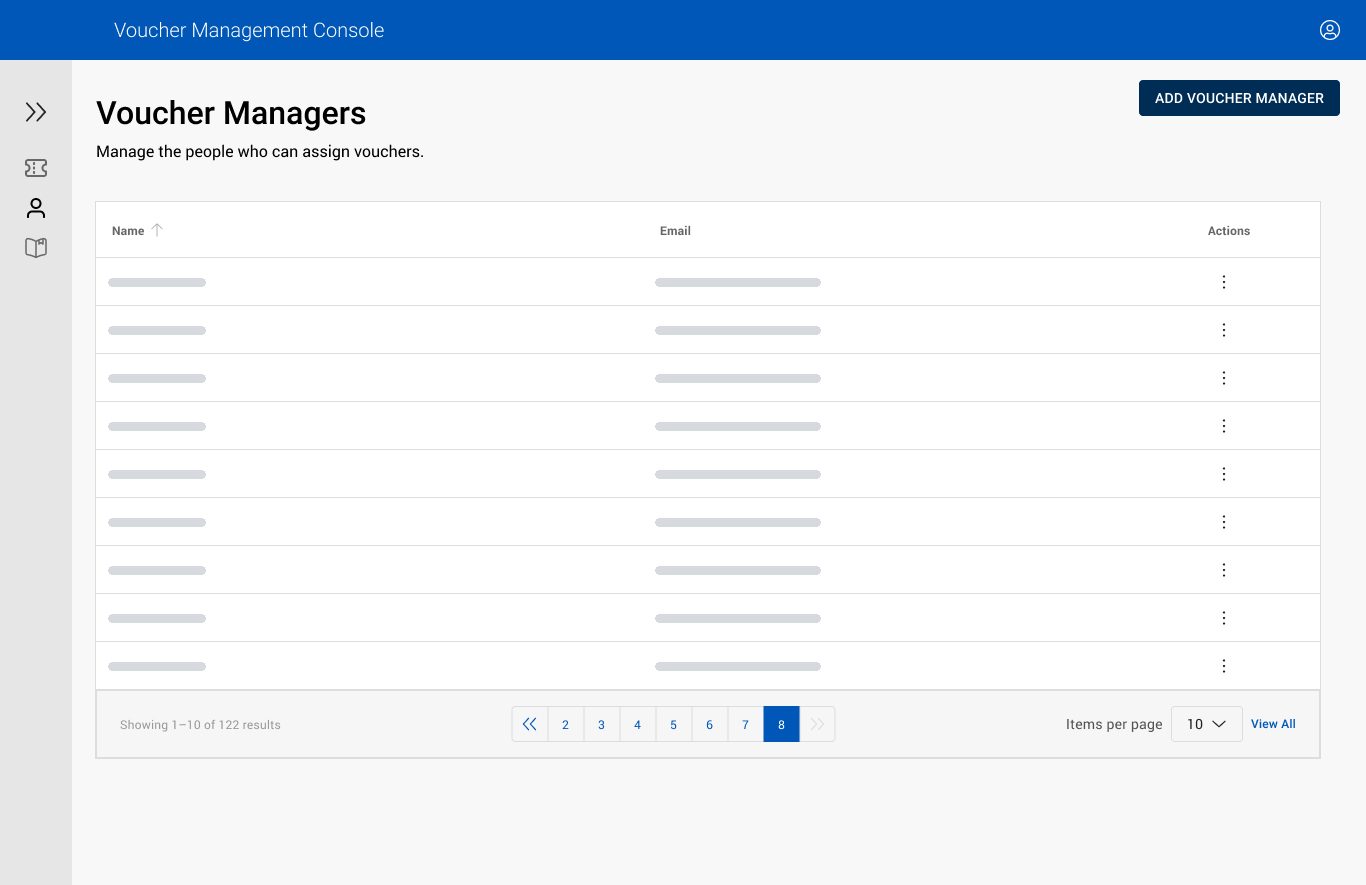Screen dimensions: 1366x885
Task: Go to page 5 in pagination
Action: tap(674, 724)
